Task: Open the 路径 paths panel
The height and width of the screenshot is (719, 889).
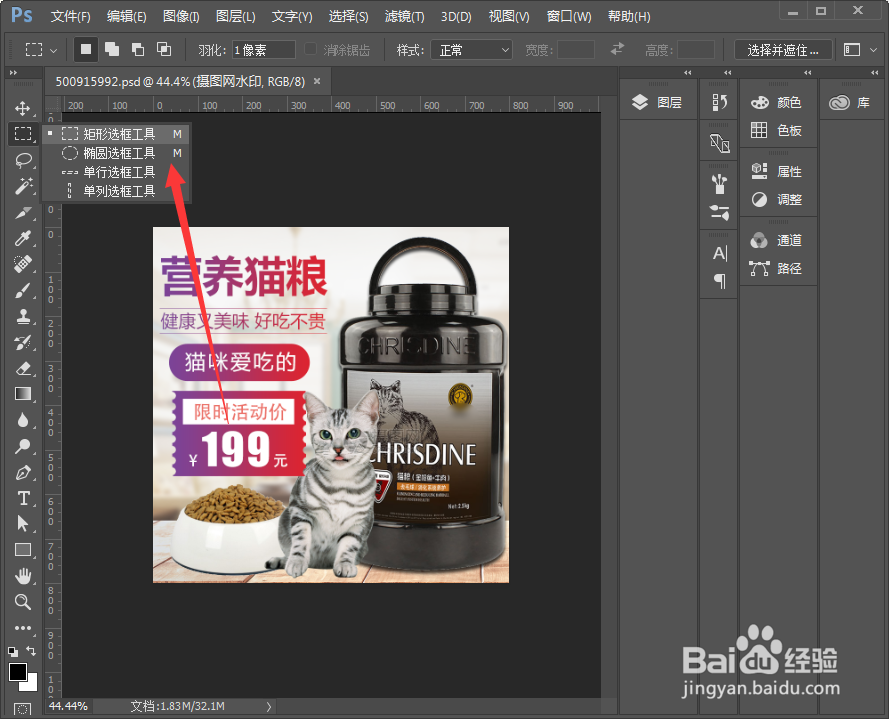Action: pyautogui.click(x=777, y=268)
